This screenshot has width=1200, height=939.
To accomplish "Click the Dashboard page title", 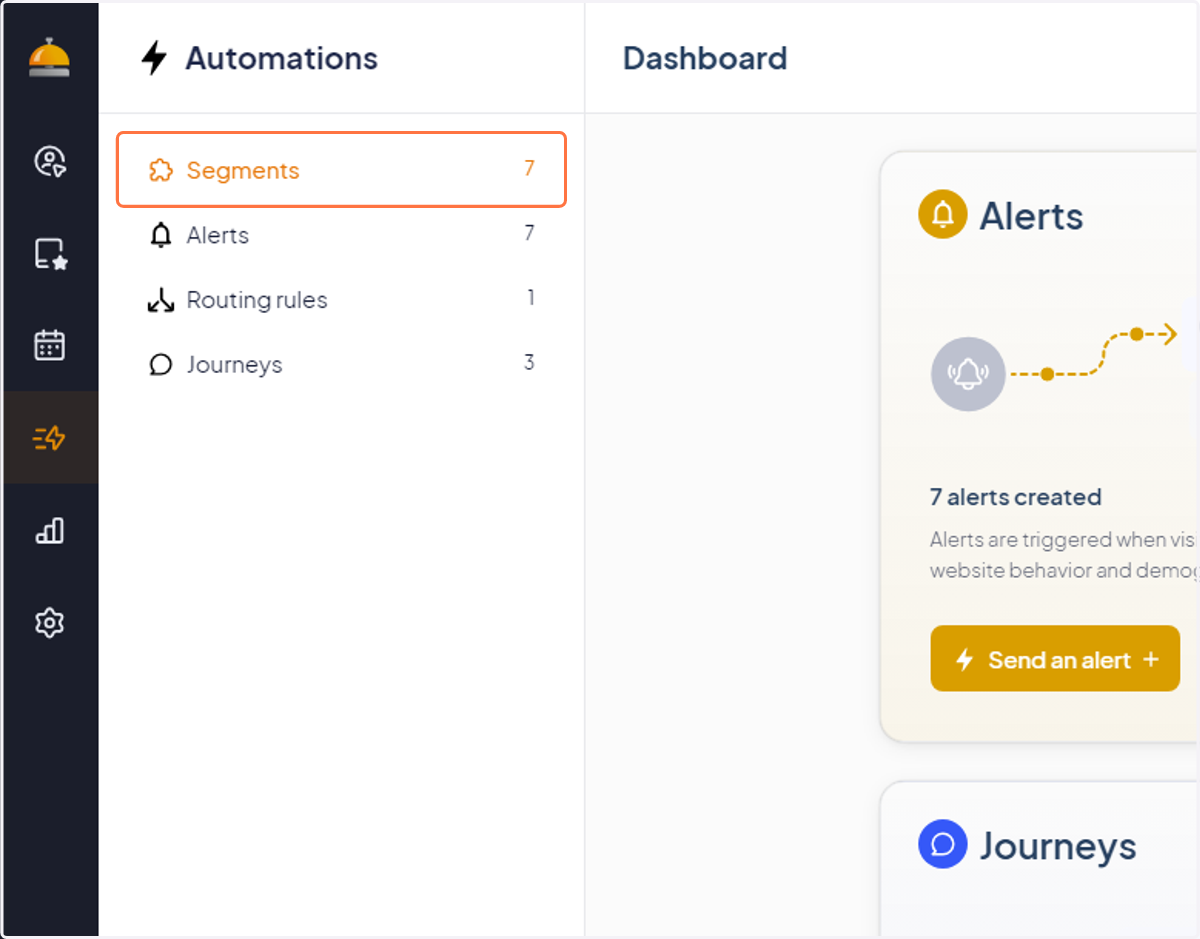I will [x=705, y=58].
